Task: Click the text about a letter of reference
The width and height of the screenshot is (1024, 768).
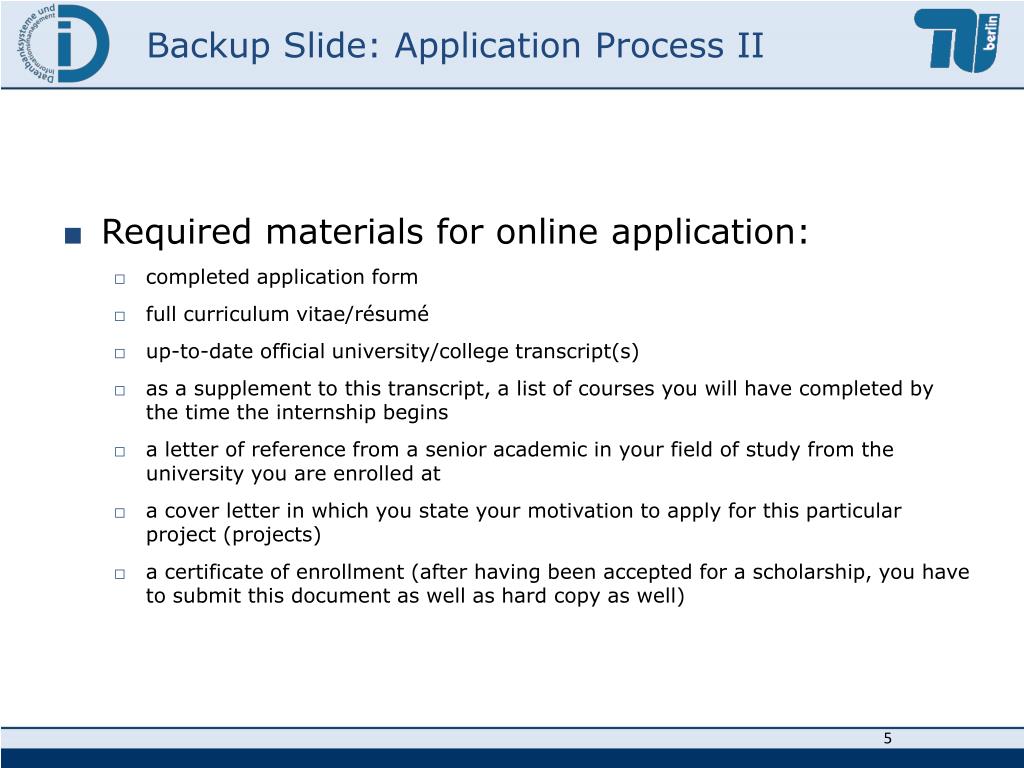Action: click(x=519, y=461)
